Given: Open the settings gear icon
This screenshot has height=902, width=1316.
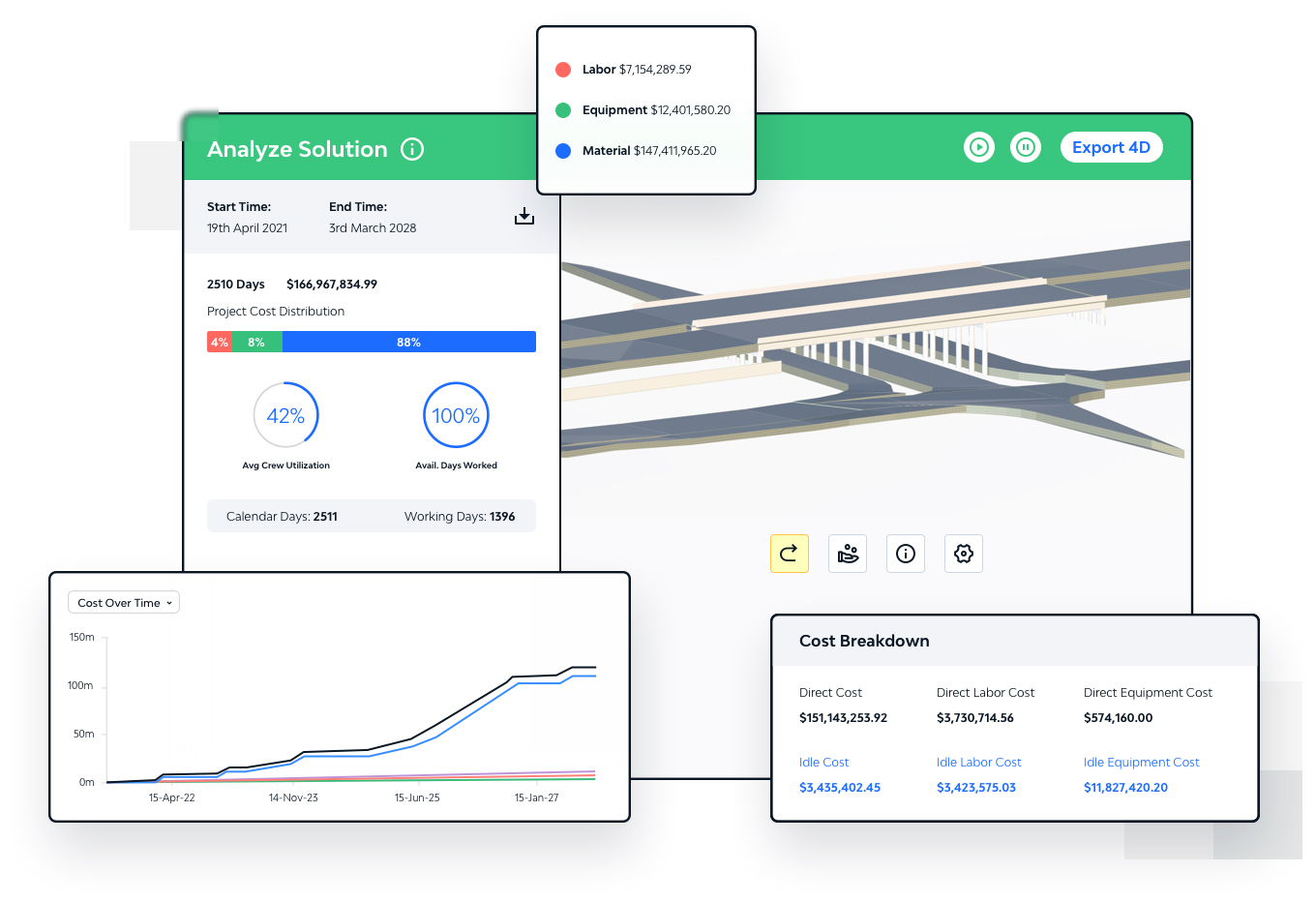Looking at the screenshot, I should tap(964, 554).
